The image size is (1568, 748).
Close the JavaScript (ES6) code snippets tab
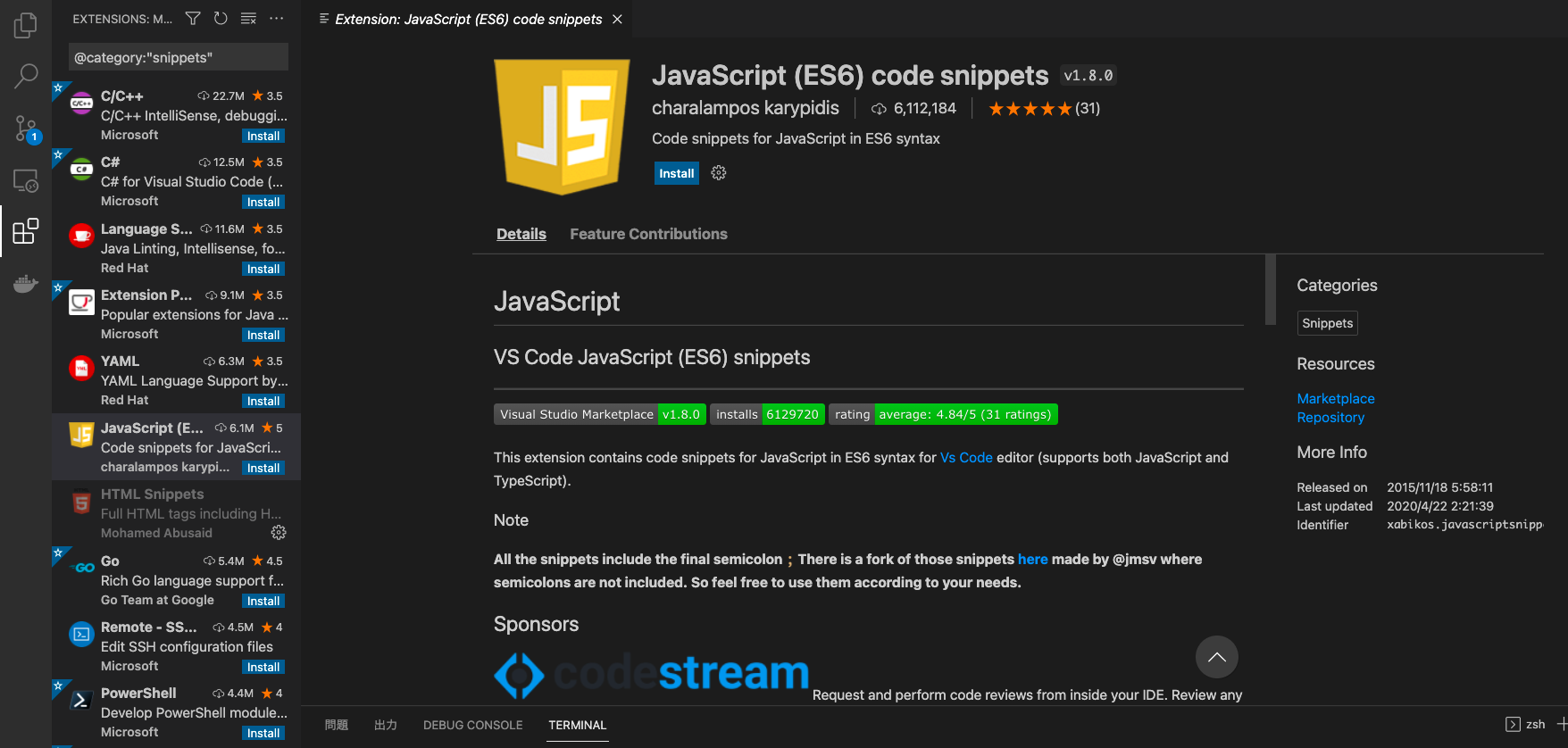pos(617,19)
